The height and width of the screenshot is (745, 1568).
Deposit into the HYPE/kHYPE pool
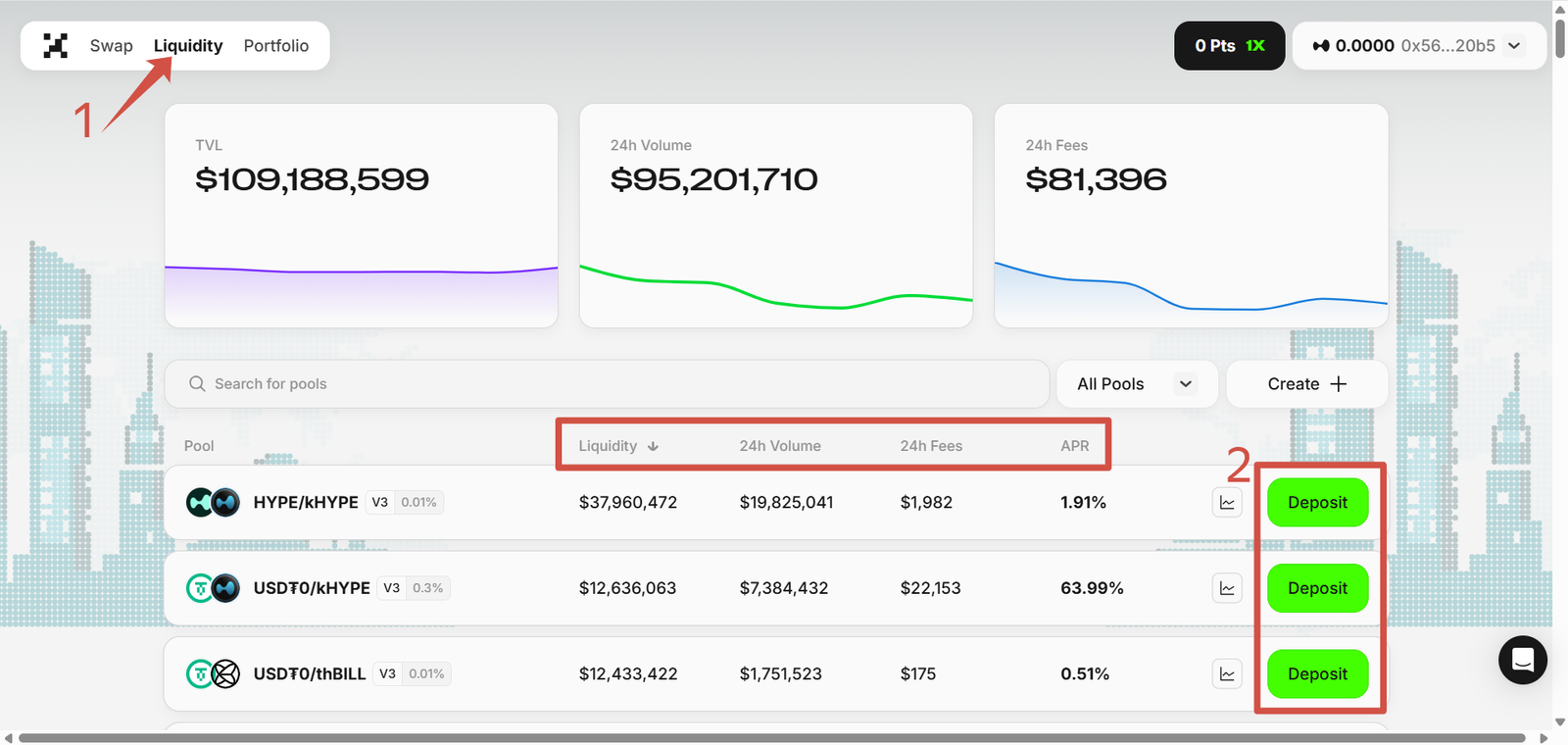click(x=1317, y=503)
